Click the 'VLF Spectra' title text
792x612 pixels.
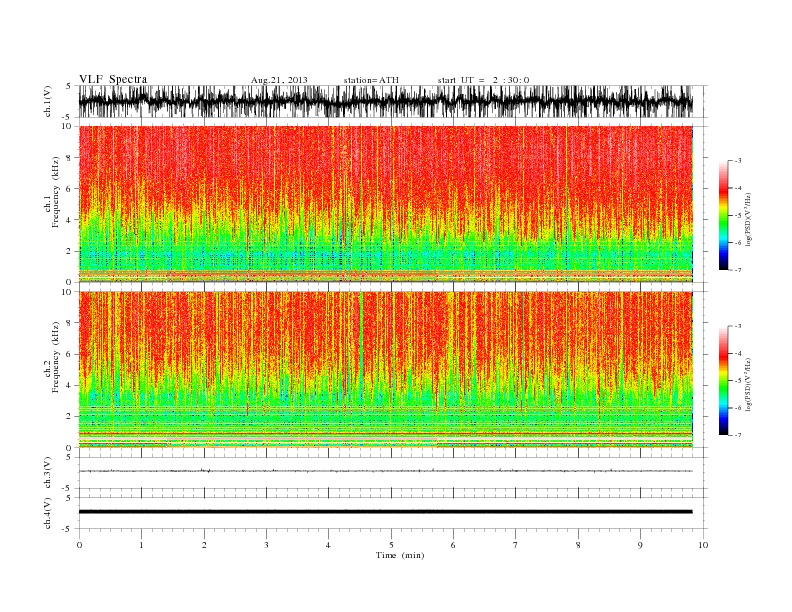pos(113,79)
